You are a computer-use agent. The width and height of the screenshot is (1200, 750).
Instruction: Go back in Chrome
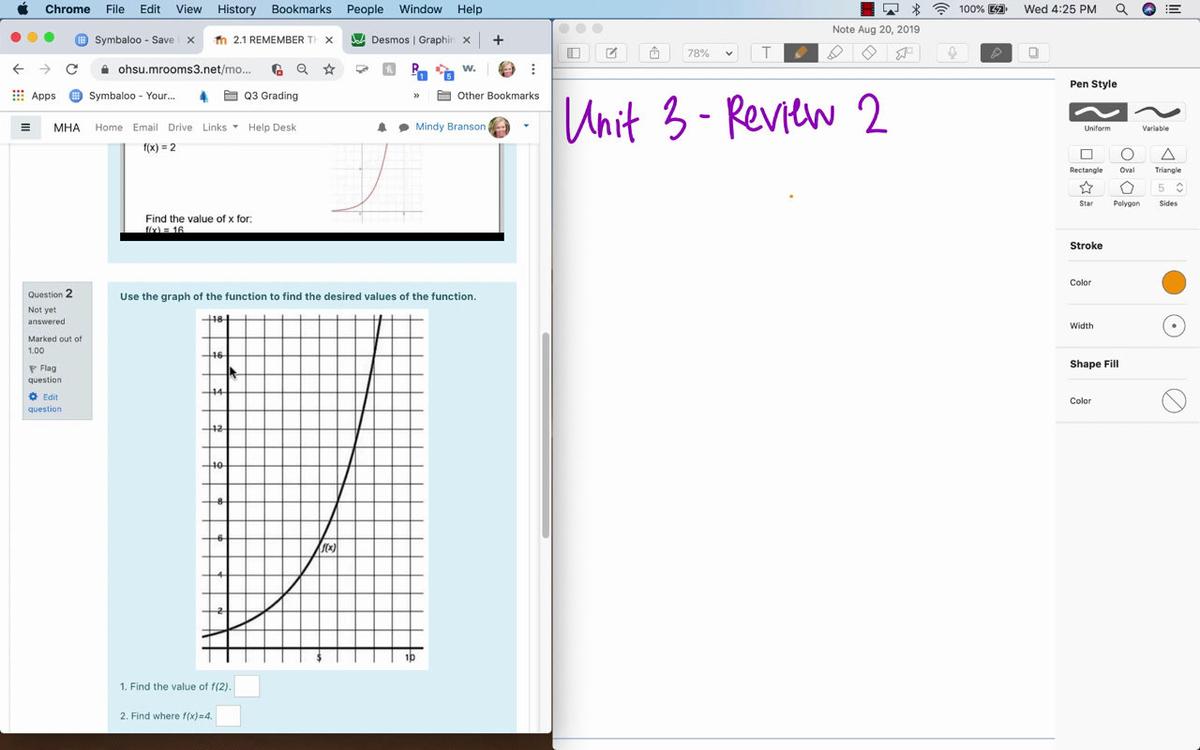pos(18,70)
